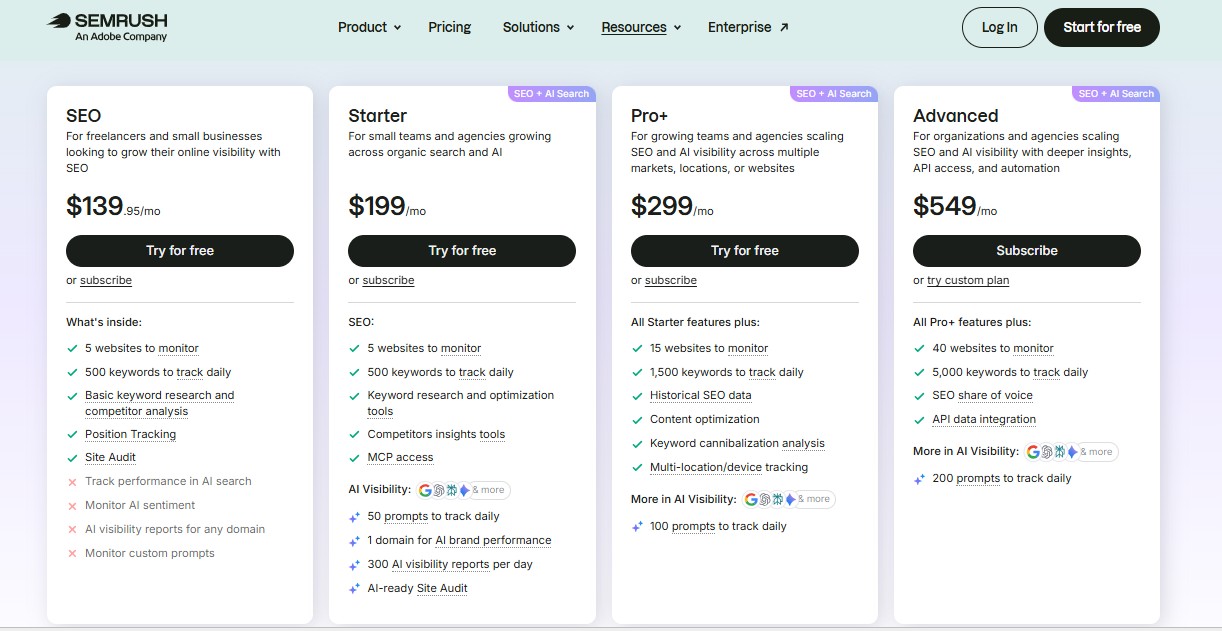
Task: Click 'MCP access' feature in Starter
Action: pos(400,457)
